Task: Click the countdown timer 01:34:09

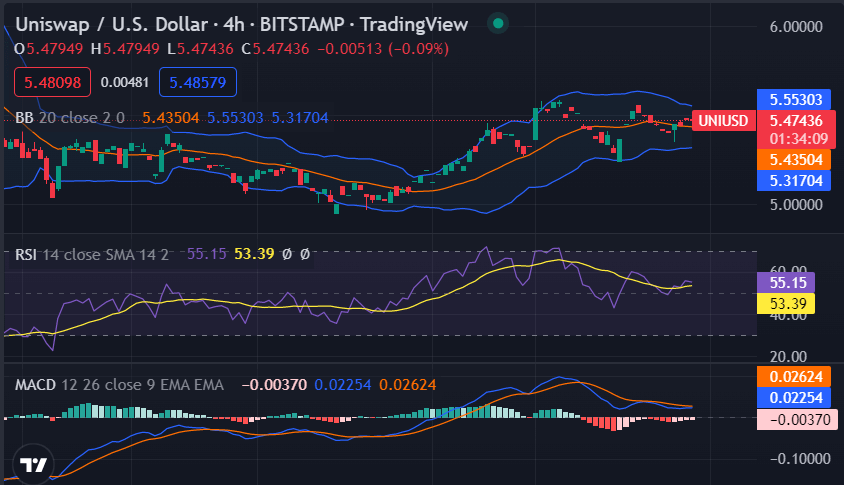Action: coord(796,139)
